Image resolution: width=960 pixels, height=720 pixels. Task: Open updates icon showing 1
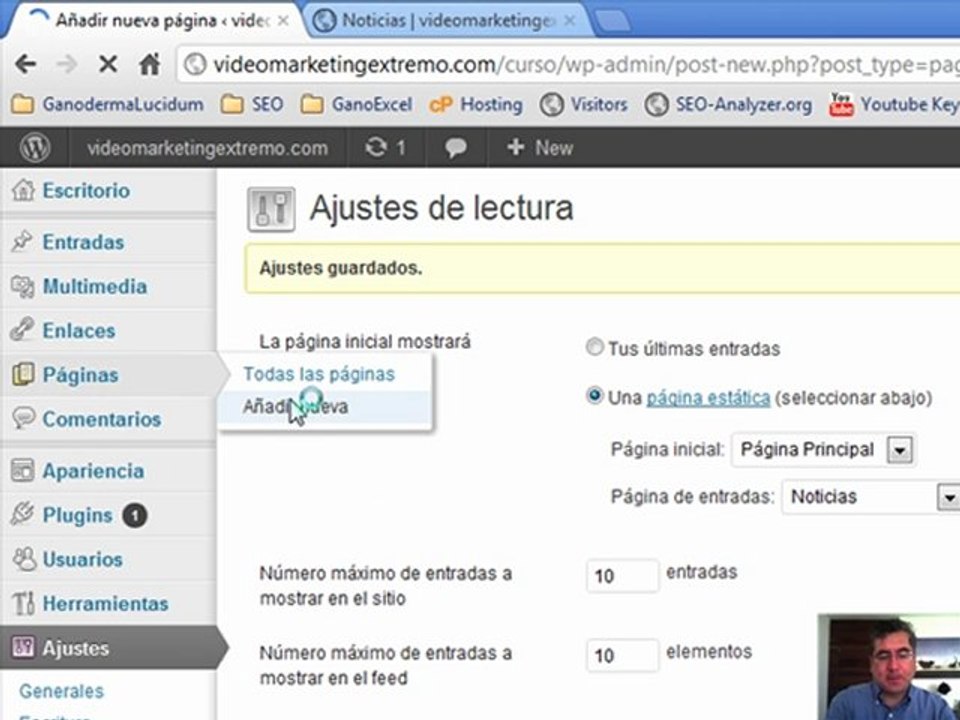tap(385, 148)
